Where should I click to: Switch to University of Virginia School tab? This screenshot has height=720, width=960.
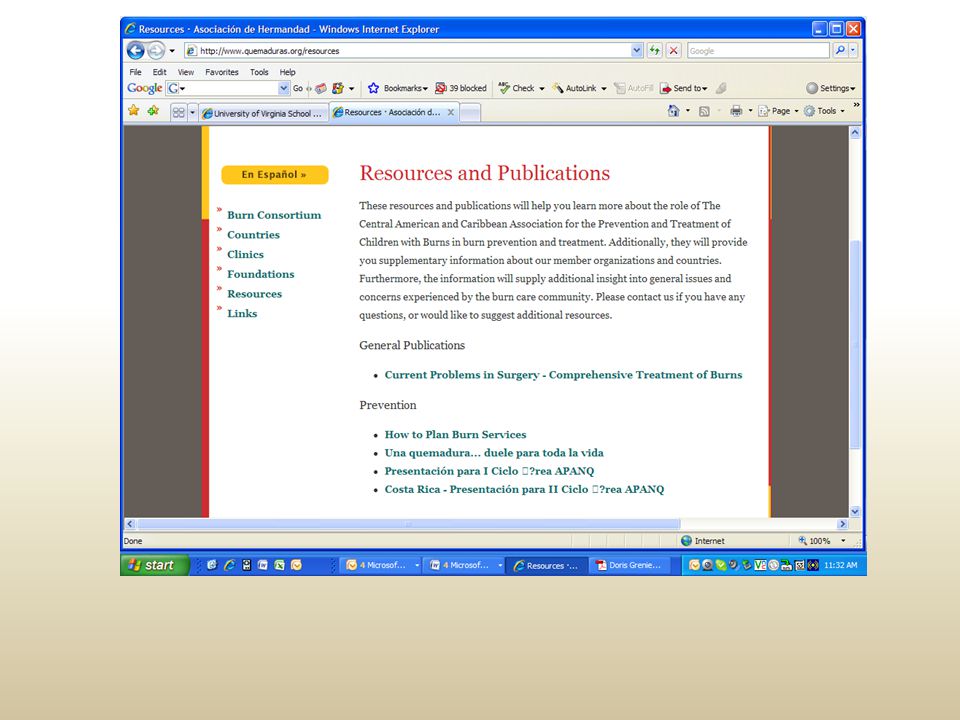tap(263, 113)
